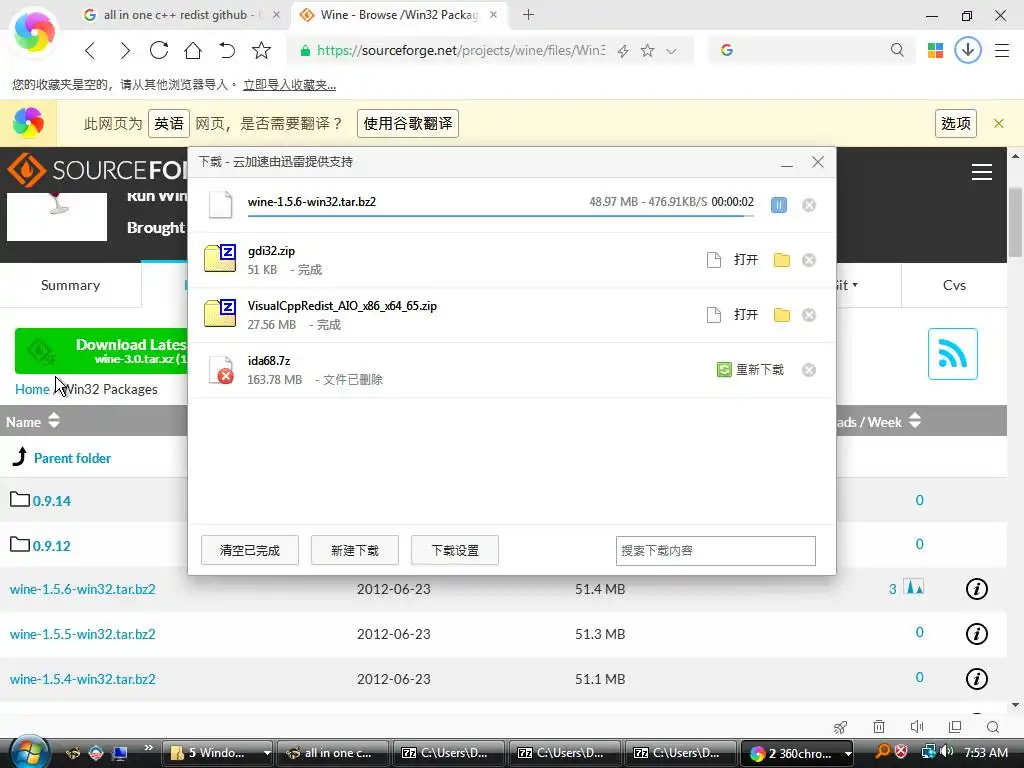Click 使用谷歌翻译 translate button

pyautogui.click(x=408, y=123)
